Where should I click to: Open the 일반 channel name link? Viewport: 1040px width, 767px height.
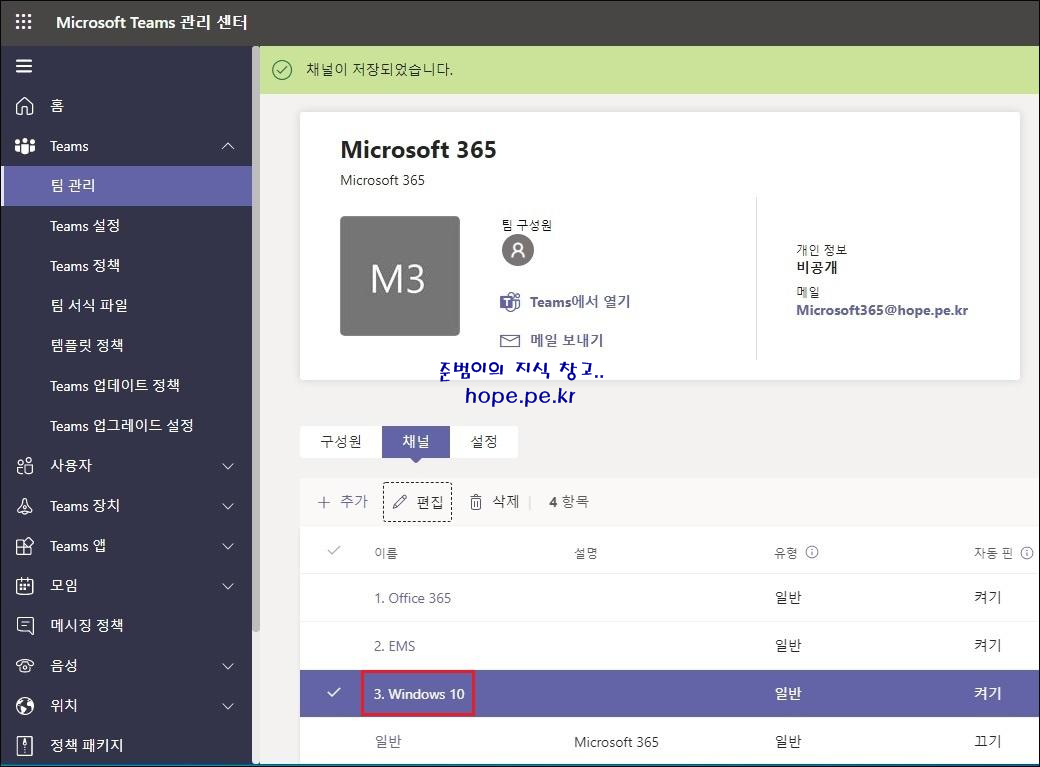click(388, 742)
